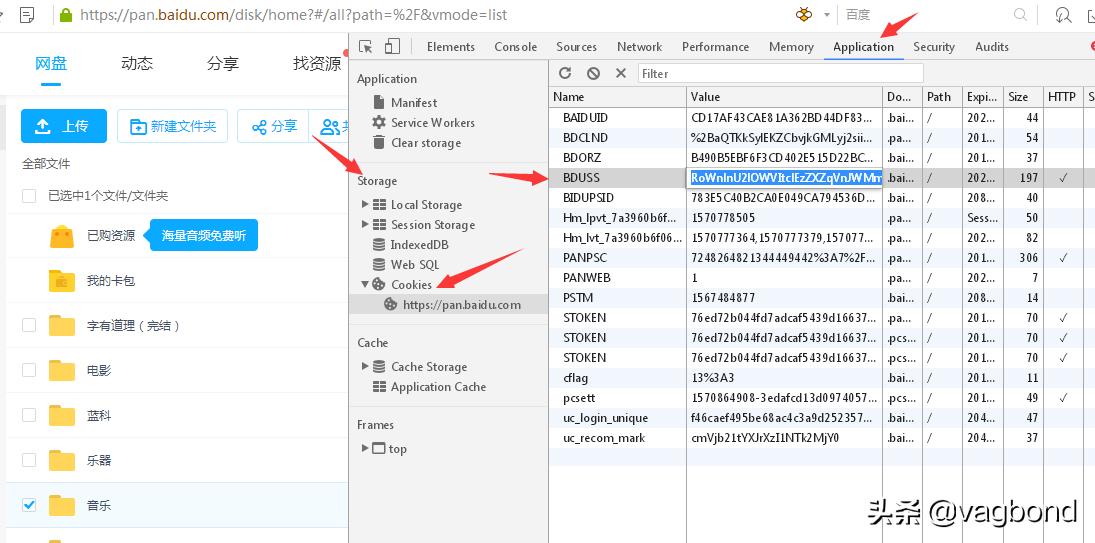Click the Manifest file icon
The width and height of the screenshot is (1095, 543).
(379, 102)
